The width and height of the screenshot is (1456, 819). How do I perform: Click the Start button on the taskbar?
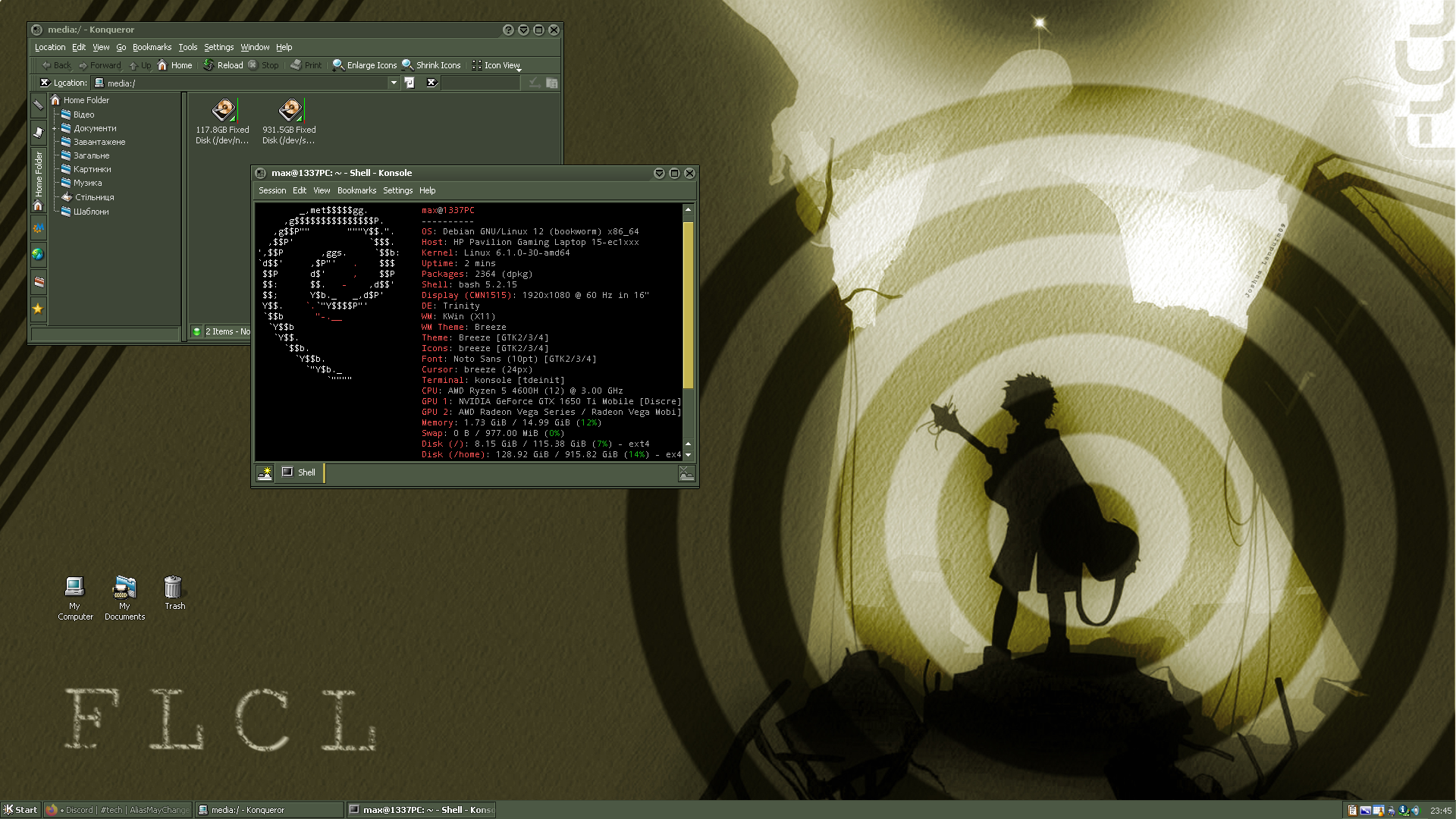[20, 810]
